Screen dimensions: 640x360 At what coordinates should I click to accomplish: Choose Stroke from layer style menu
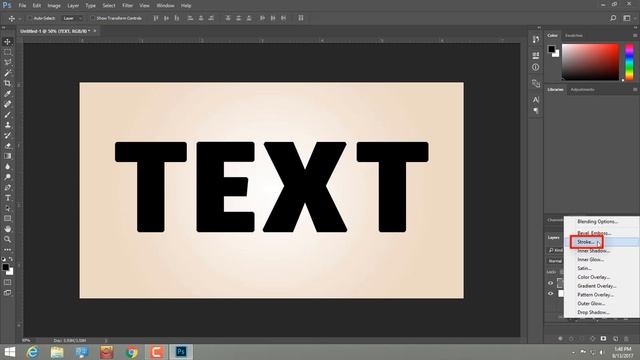coord(602,242)
